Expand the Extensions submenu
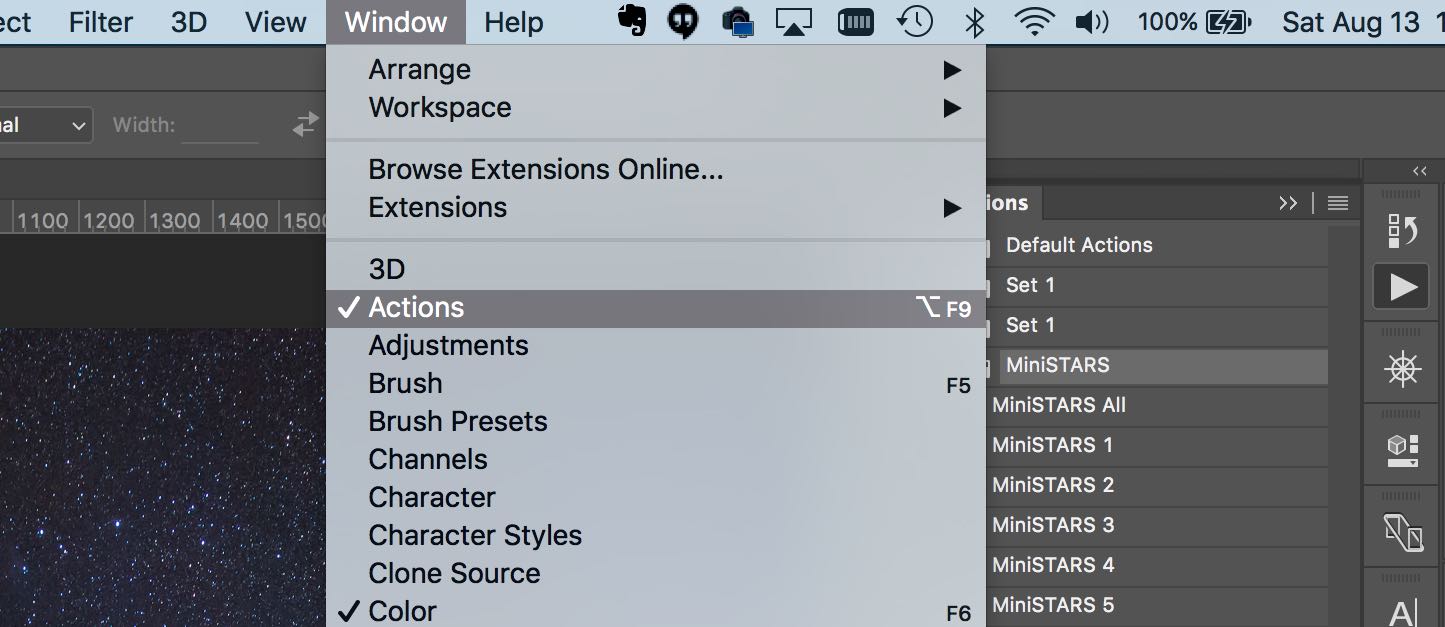Viewport: 1445px width, 627px height. point(655,208)
